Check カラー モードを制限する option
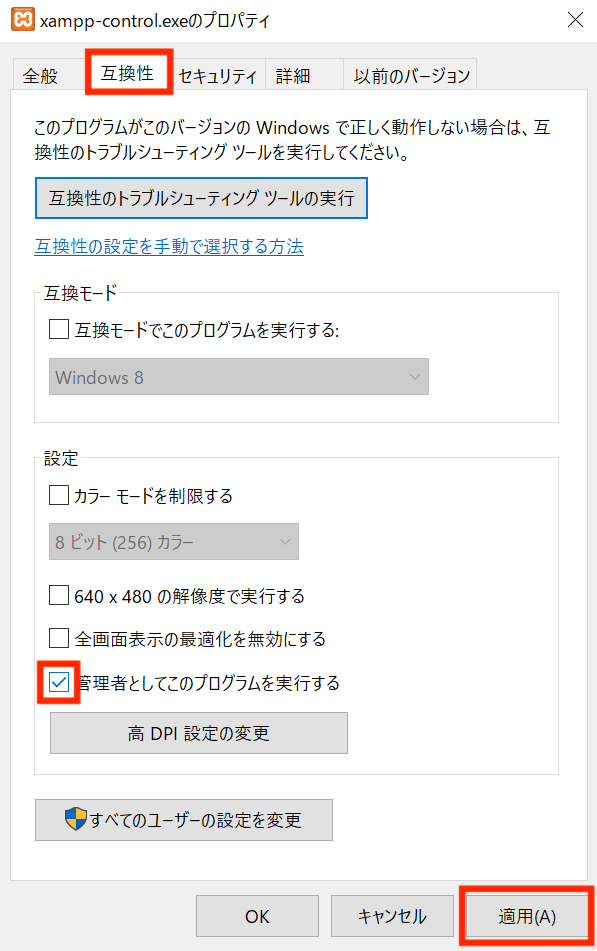597x951 pixels. click(59, 495)
